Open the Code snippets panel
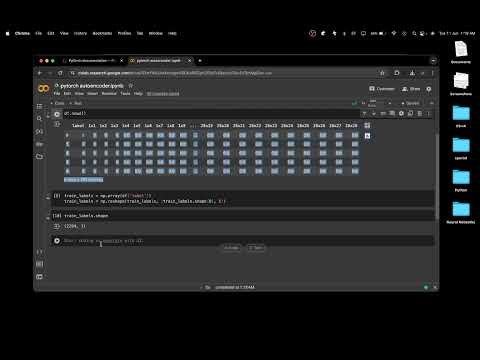This screenshot has height=360, width=480. pyautogui.click(x=39, y=252)
